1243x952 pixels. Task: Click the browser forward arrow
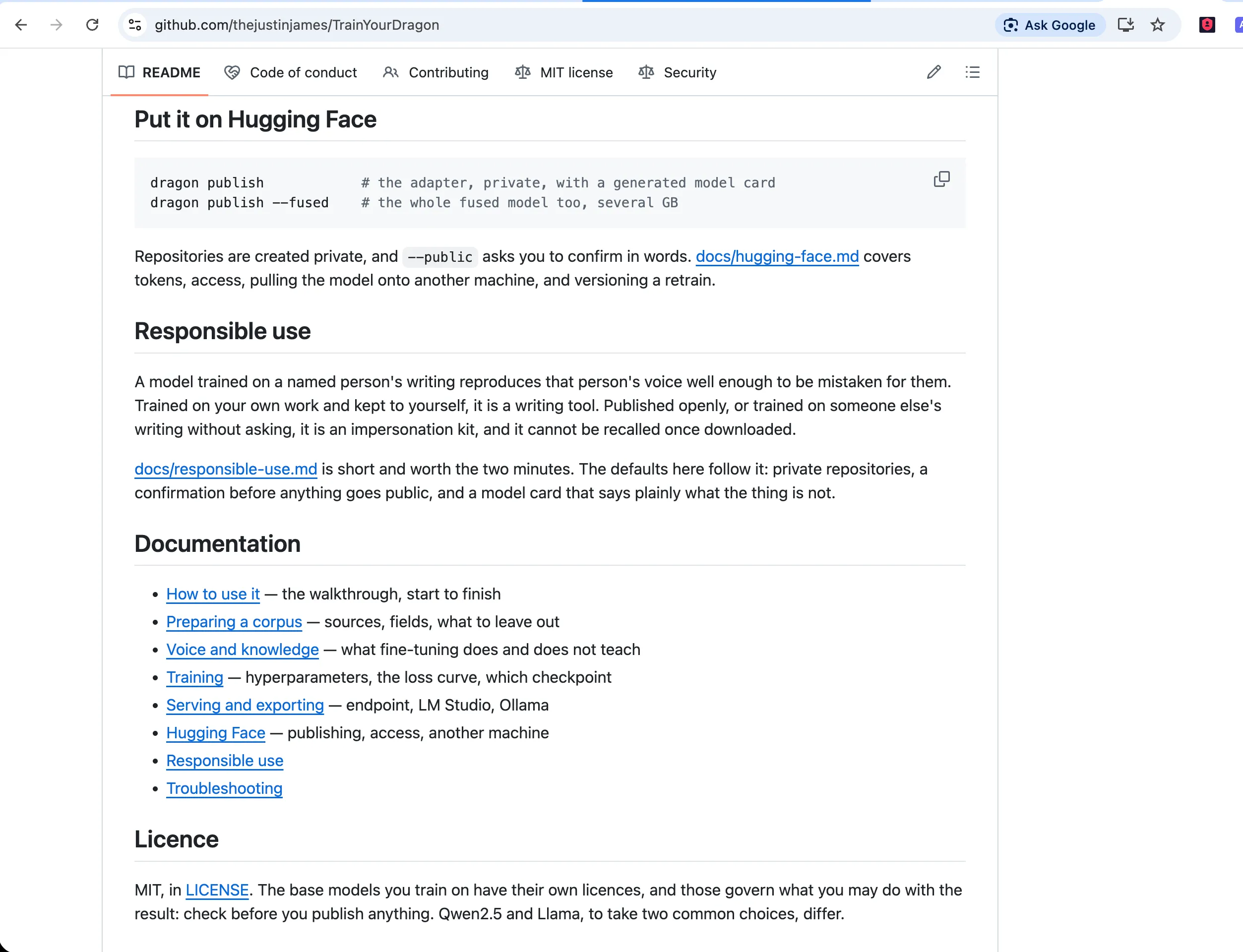pyautogui.click(x=56, y=25)
